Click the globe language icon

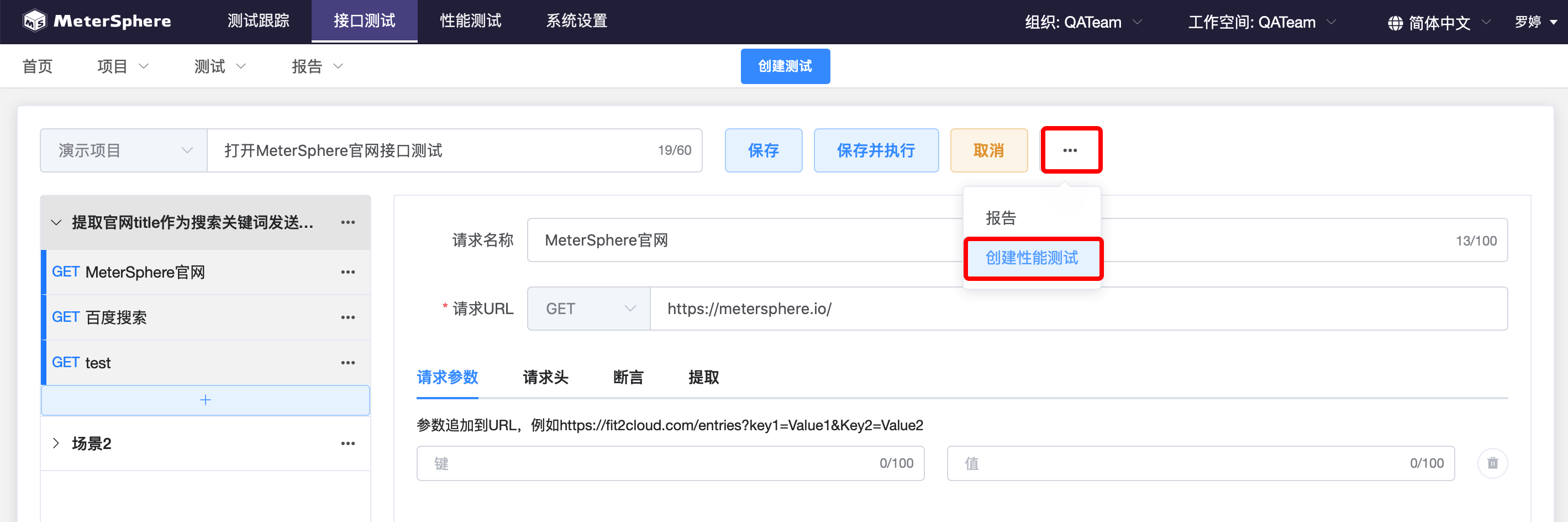1395,23
